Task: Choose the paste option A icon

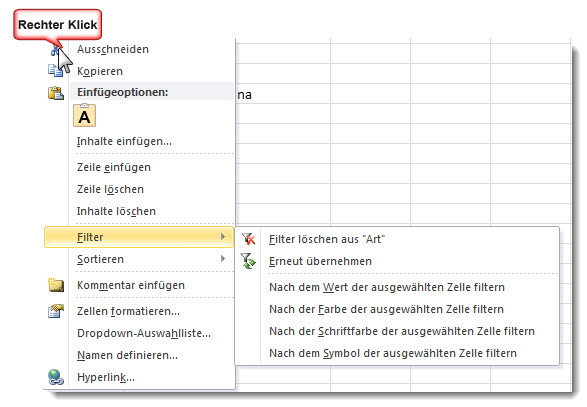Action: click(x=85, y=116)
